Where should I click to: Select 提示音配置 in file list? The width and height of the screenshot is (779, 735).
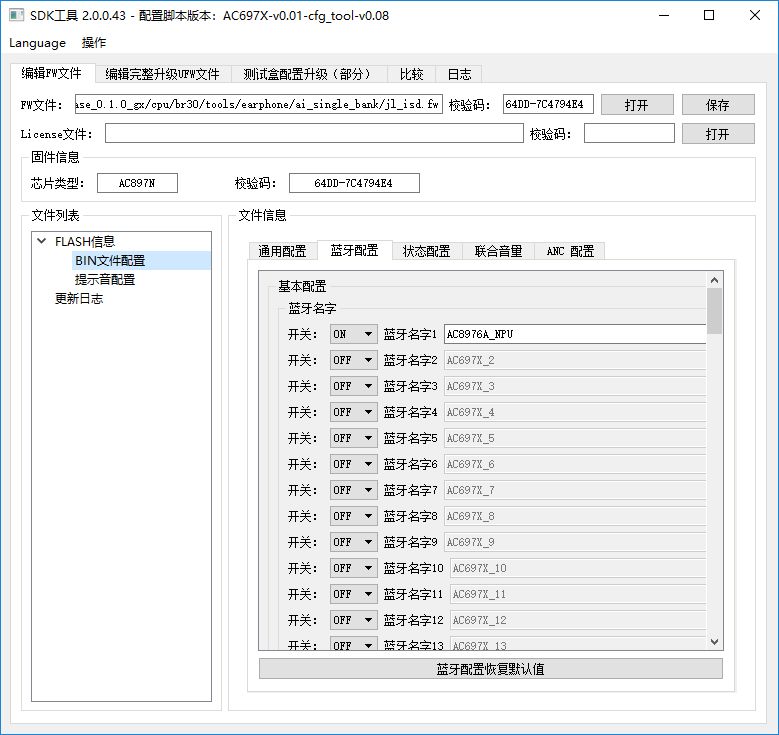coord(105,279)
